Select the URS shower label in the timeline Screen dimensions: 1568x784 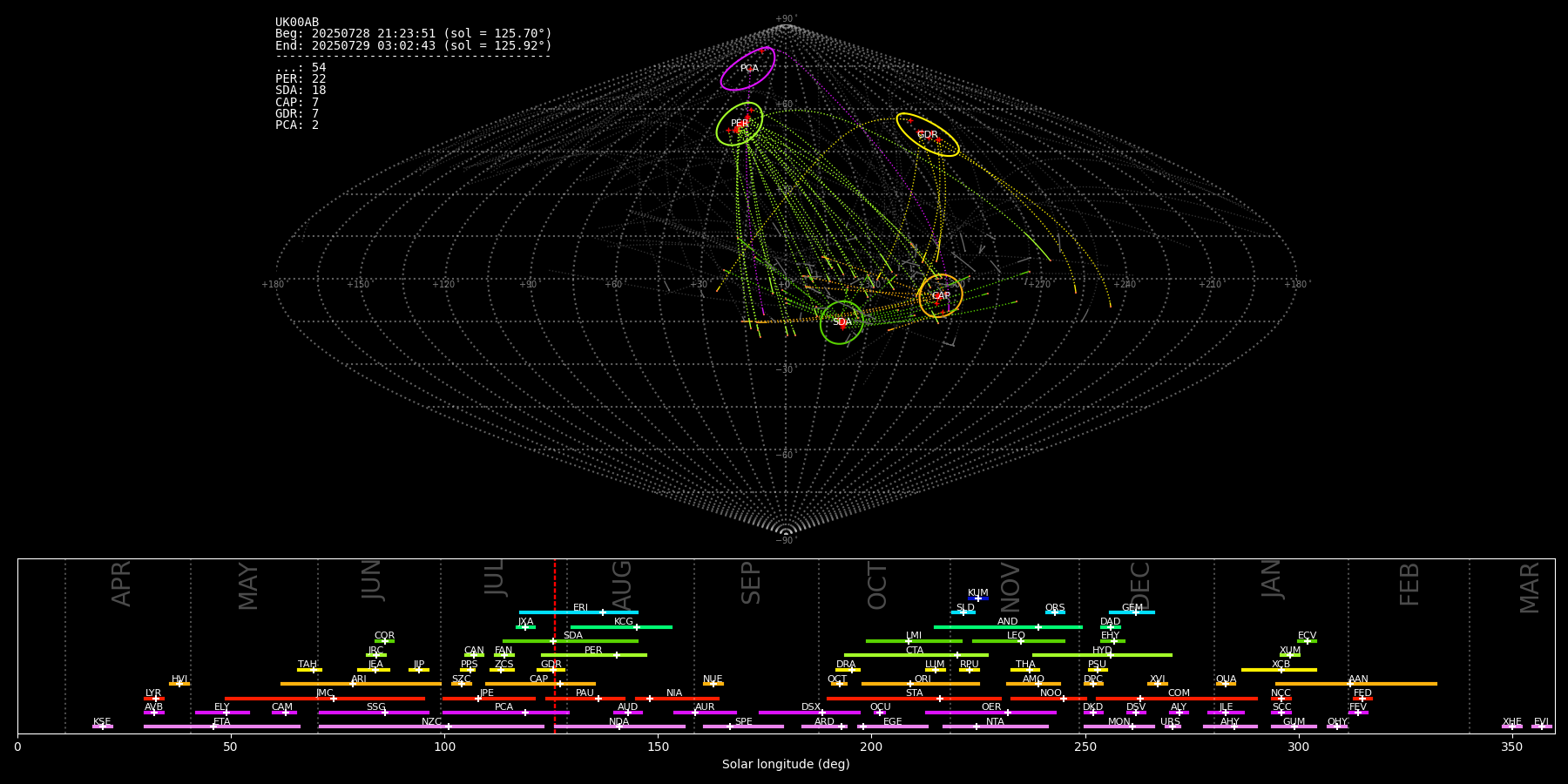coord(1171,722)
